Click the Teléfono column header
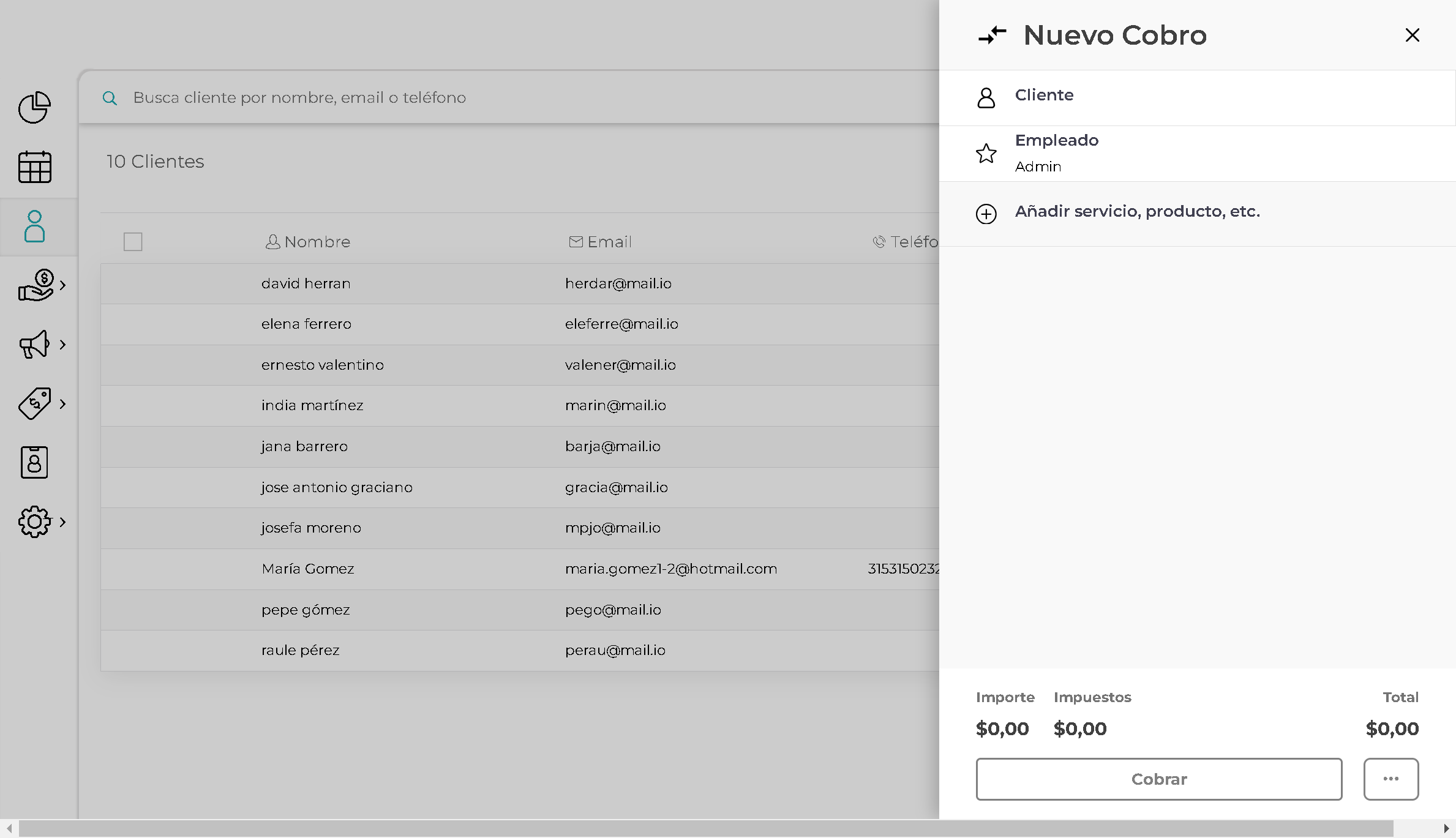Screen dimensions: 1456x838 [905, 242]
